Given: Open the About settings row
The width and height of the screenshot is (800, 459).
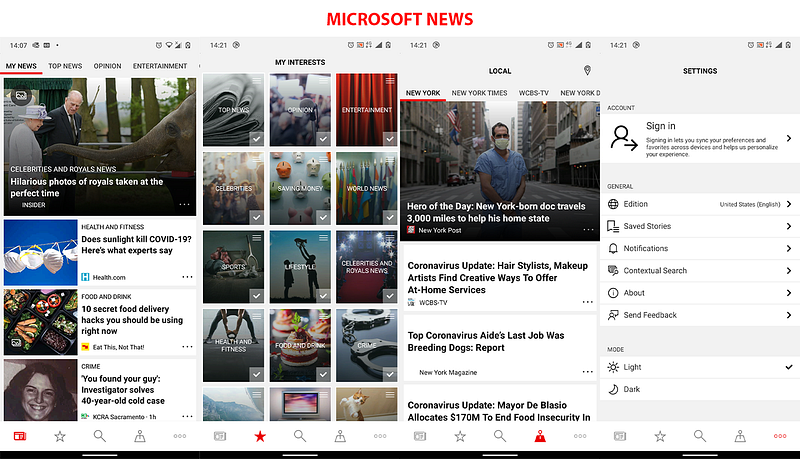Looking at the screenshot, I should pyautogui.click(x=700, y=293).
